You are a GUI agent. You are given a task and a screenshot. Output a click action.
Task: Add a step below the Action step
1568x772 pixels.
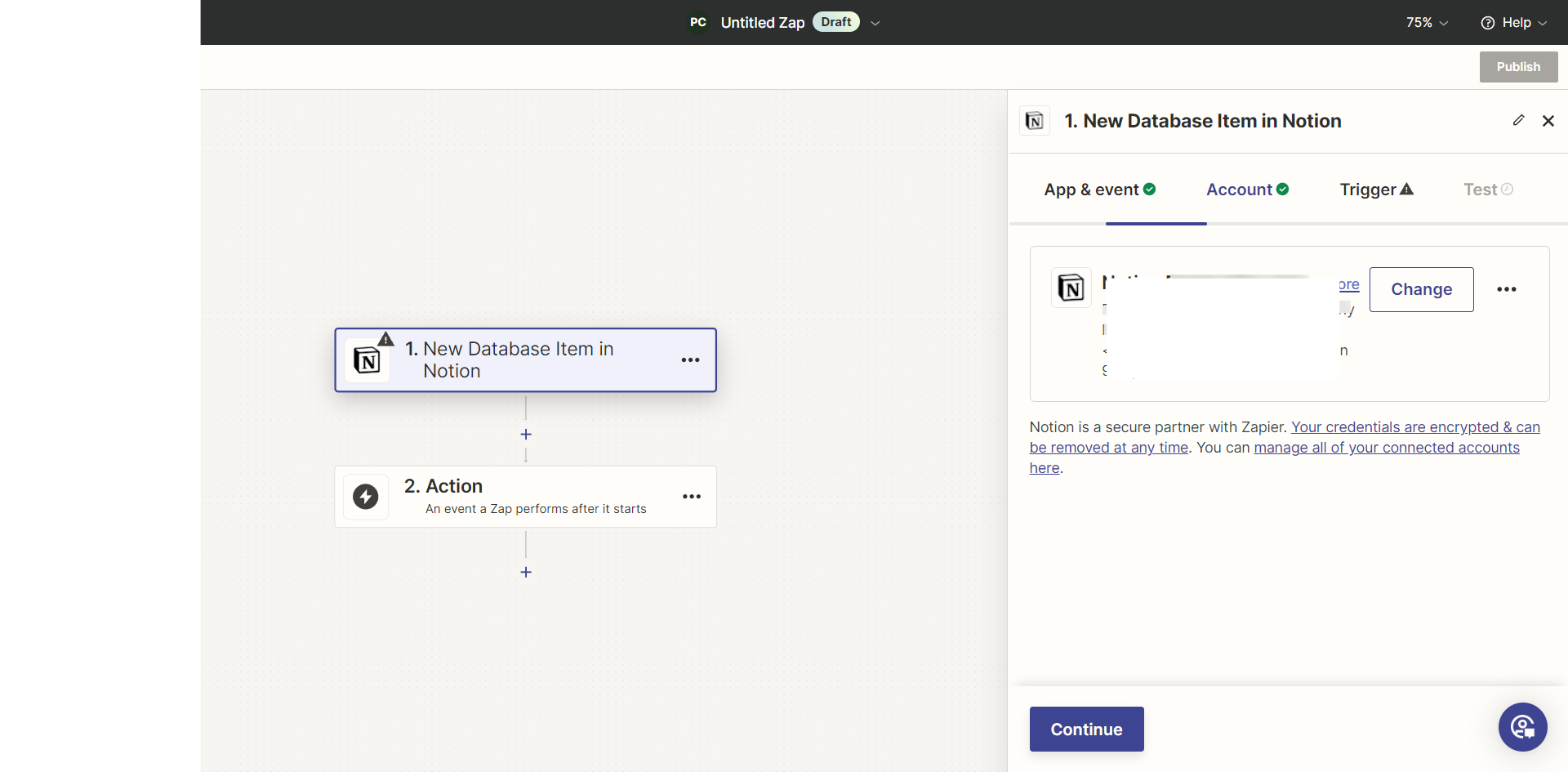click(x=526, y=572)
